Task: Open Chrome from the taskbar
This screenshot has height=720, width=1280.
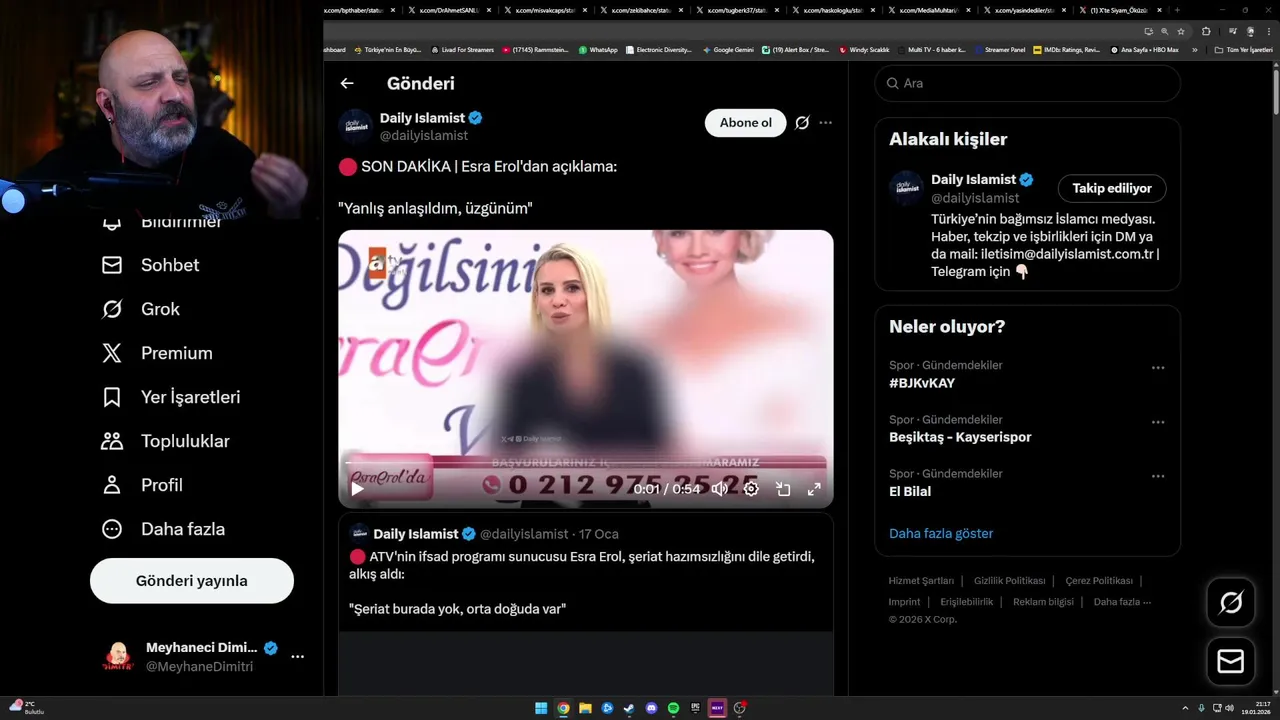Action: pos(563,708)
